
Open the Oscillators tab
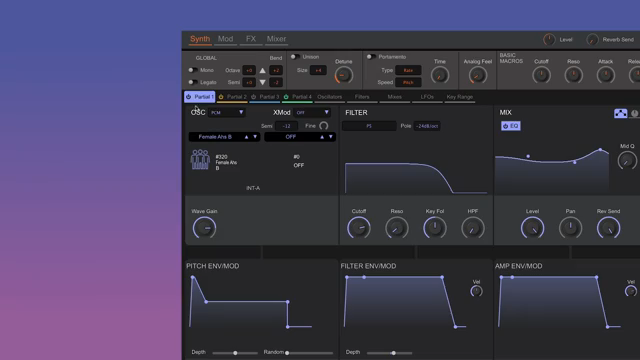[329, 97]
